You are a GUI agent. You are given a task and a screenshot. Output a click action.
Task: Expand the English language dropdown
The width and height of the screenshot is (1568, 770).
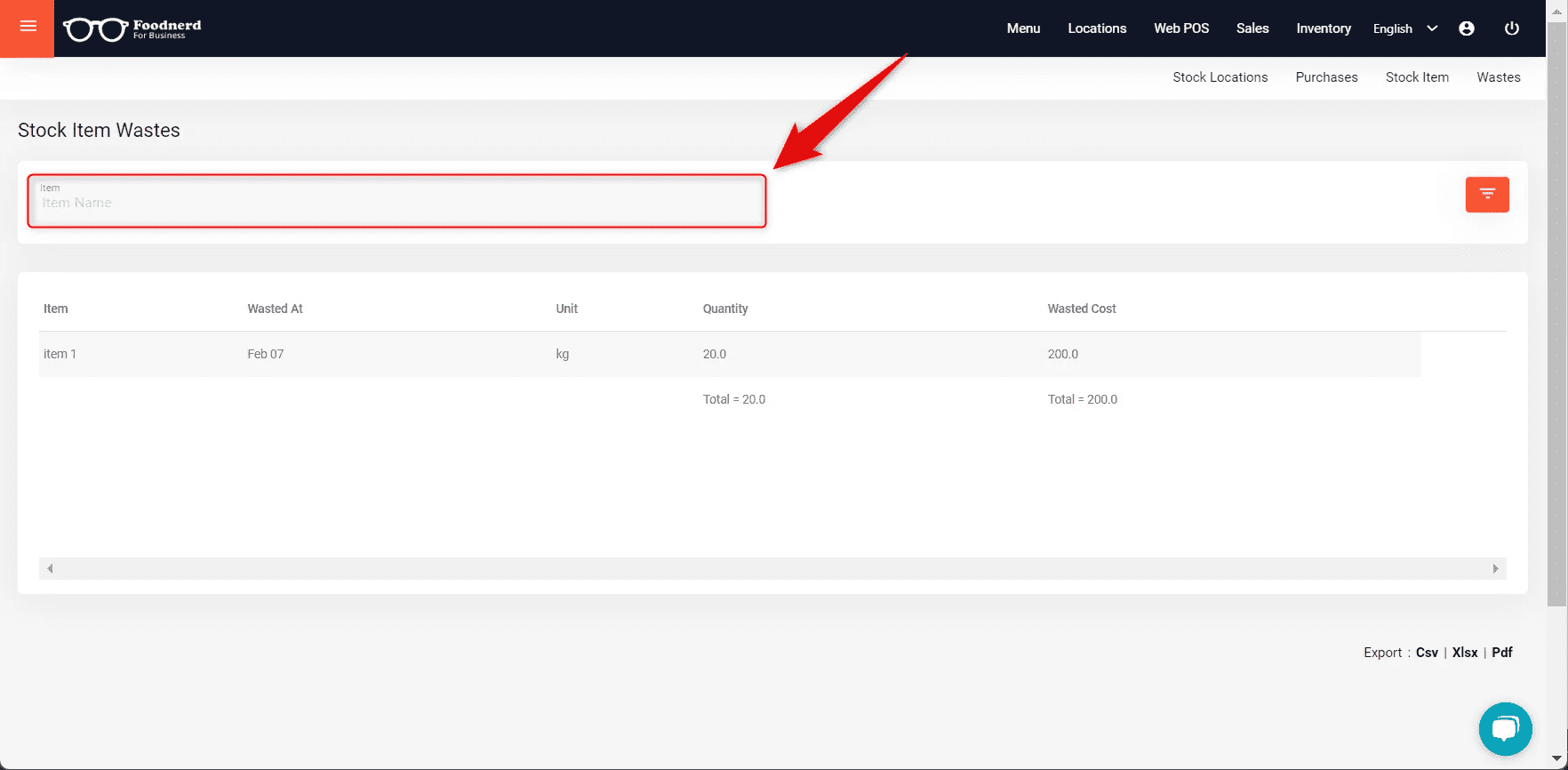coord(1404,28)
